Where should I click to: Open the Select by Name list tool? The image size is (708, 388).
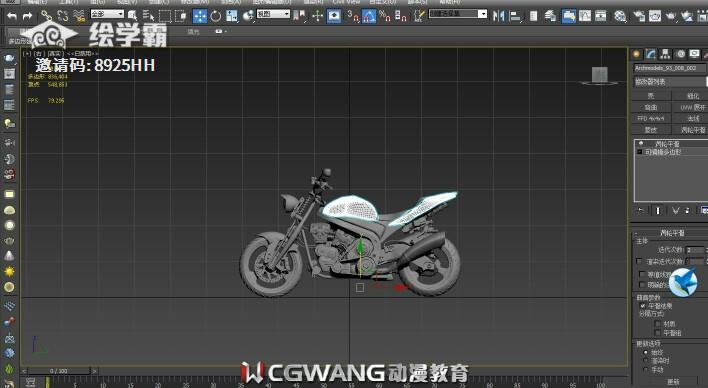point(149,16)
